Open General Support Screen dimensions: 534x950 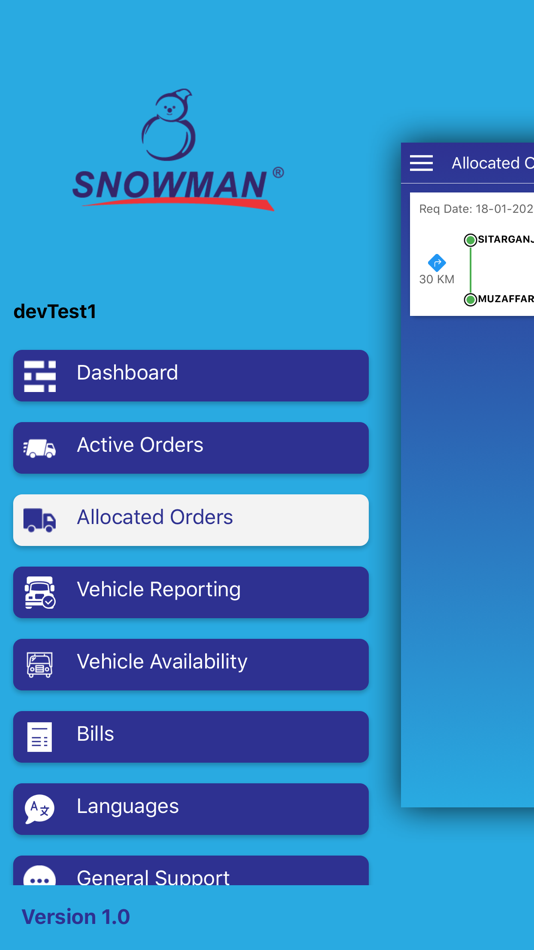[x=191, y=871]
